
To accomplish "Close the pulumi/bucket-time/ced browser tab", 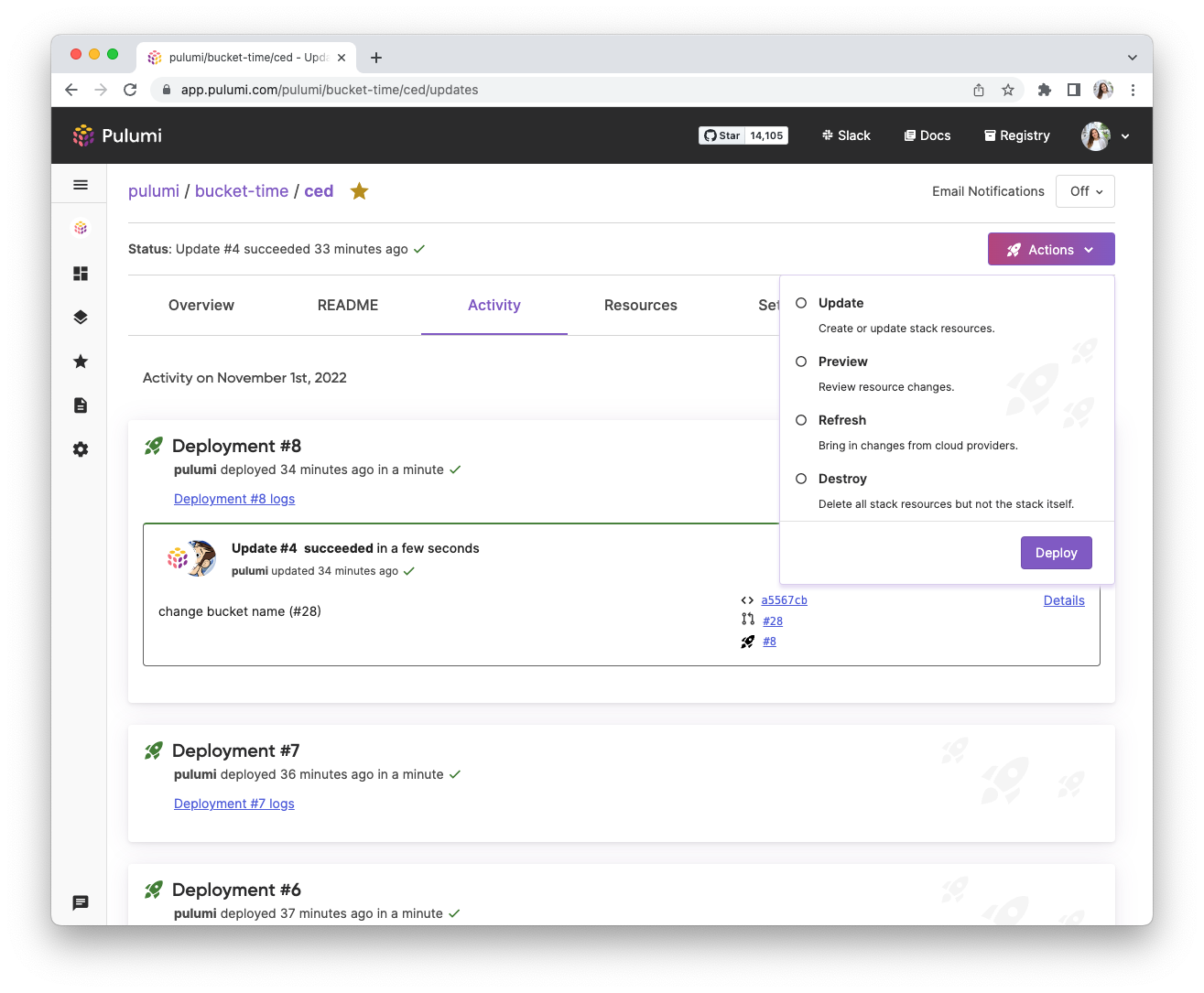I will [x=342, y=58].
